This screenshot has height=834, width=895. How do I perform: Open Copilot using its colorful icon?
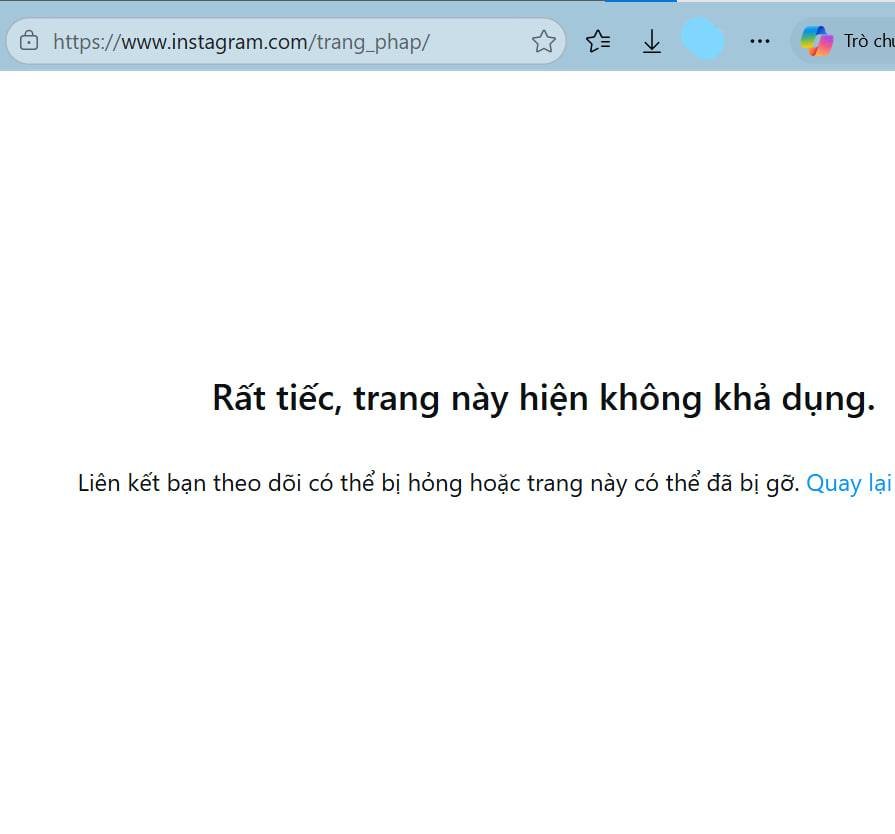pyautogui.click(x=818, y=41)
